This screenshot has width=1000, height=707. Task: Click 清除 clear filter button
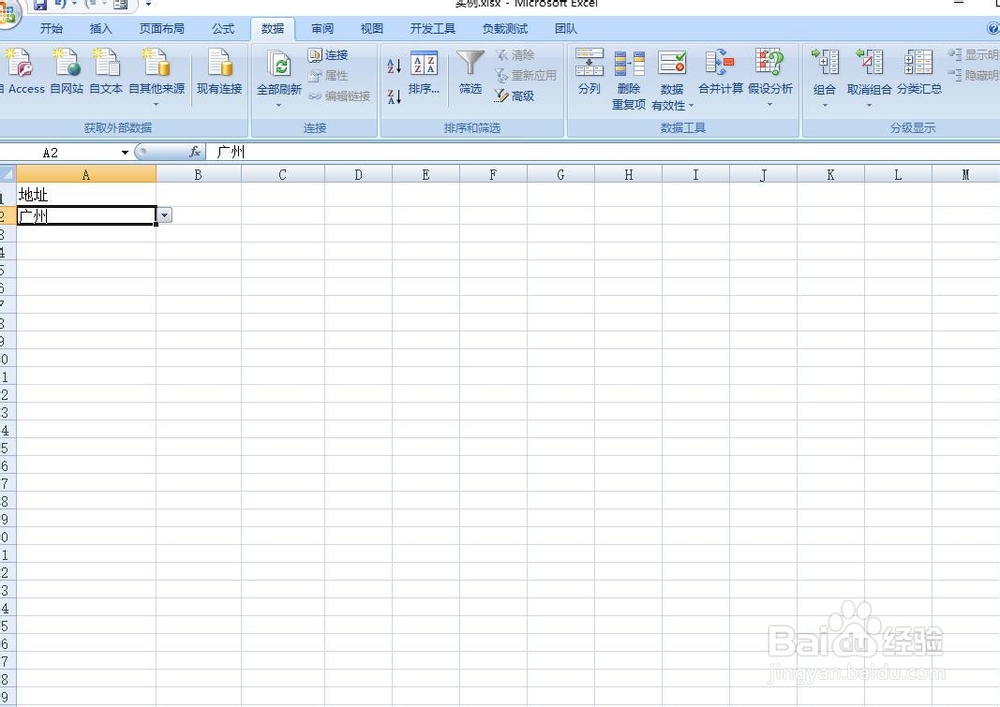(x=515, y=55)
